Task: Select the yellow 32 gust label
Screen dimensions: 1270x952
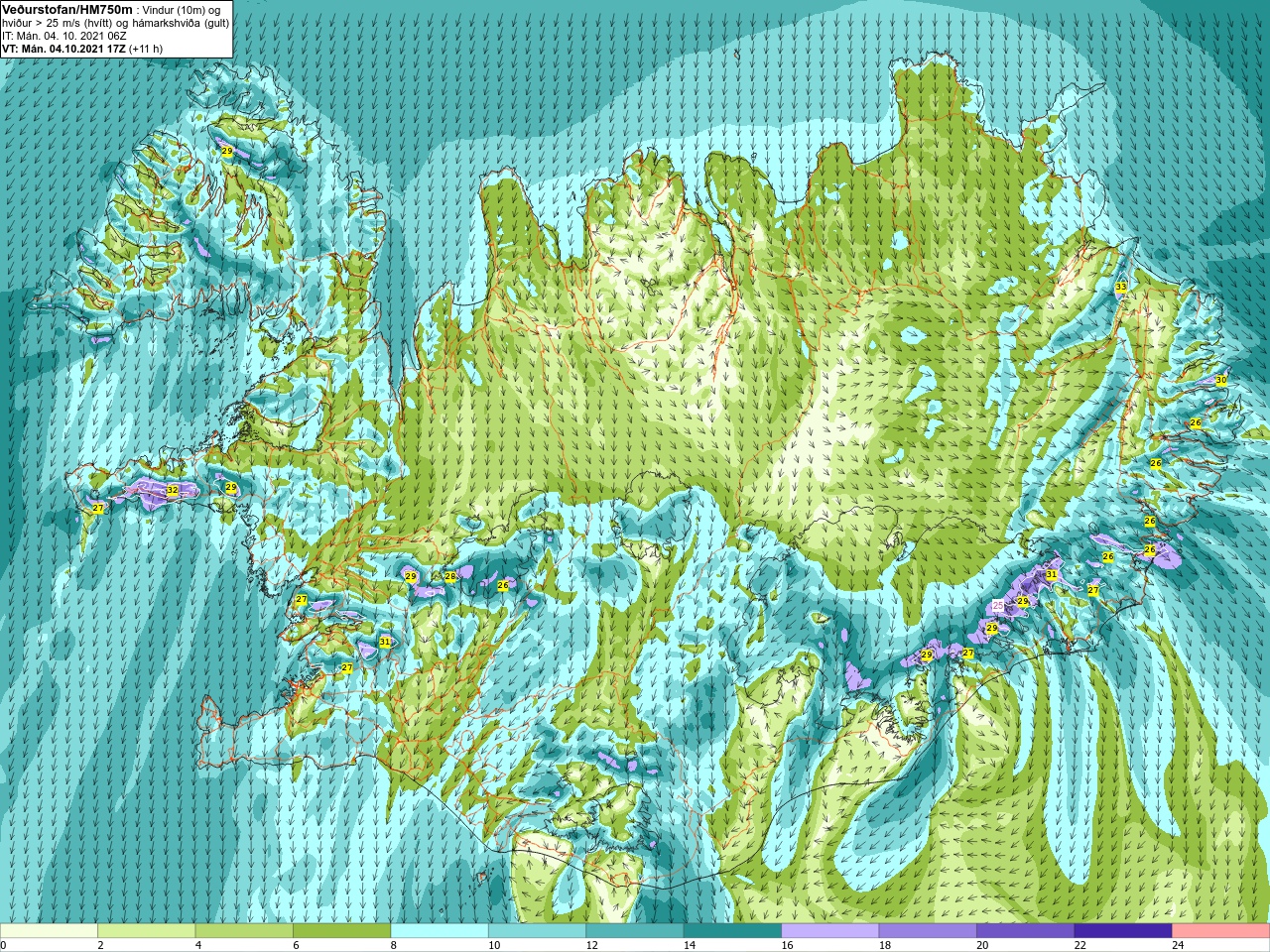Action: pyautogui.click(x=172, y=490)
